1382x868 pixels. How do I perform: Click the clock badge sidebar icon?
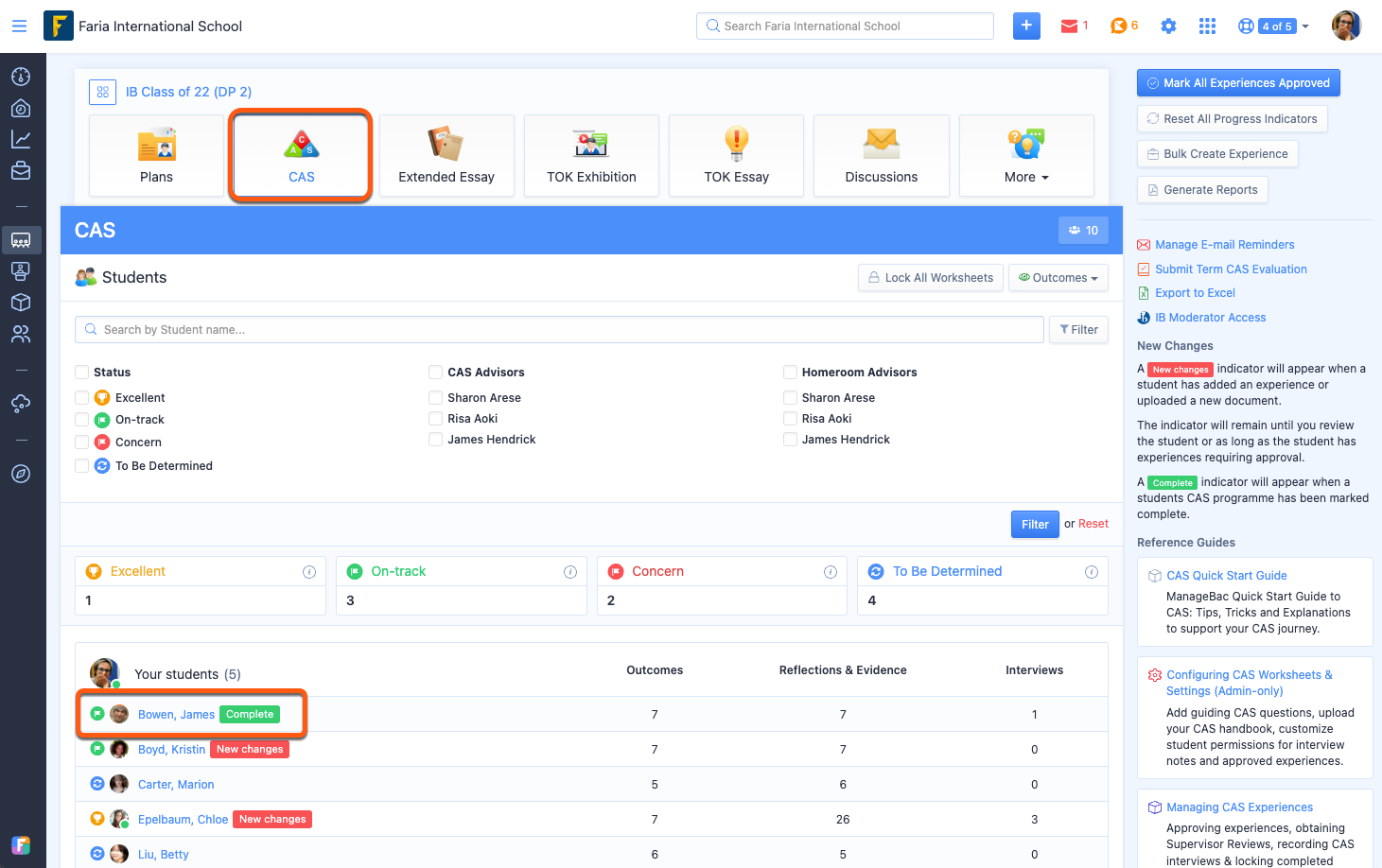(x=21, y=109)
